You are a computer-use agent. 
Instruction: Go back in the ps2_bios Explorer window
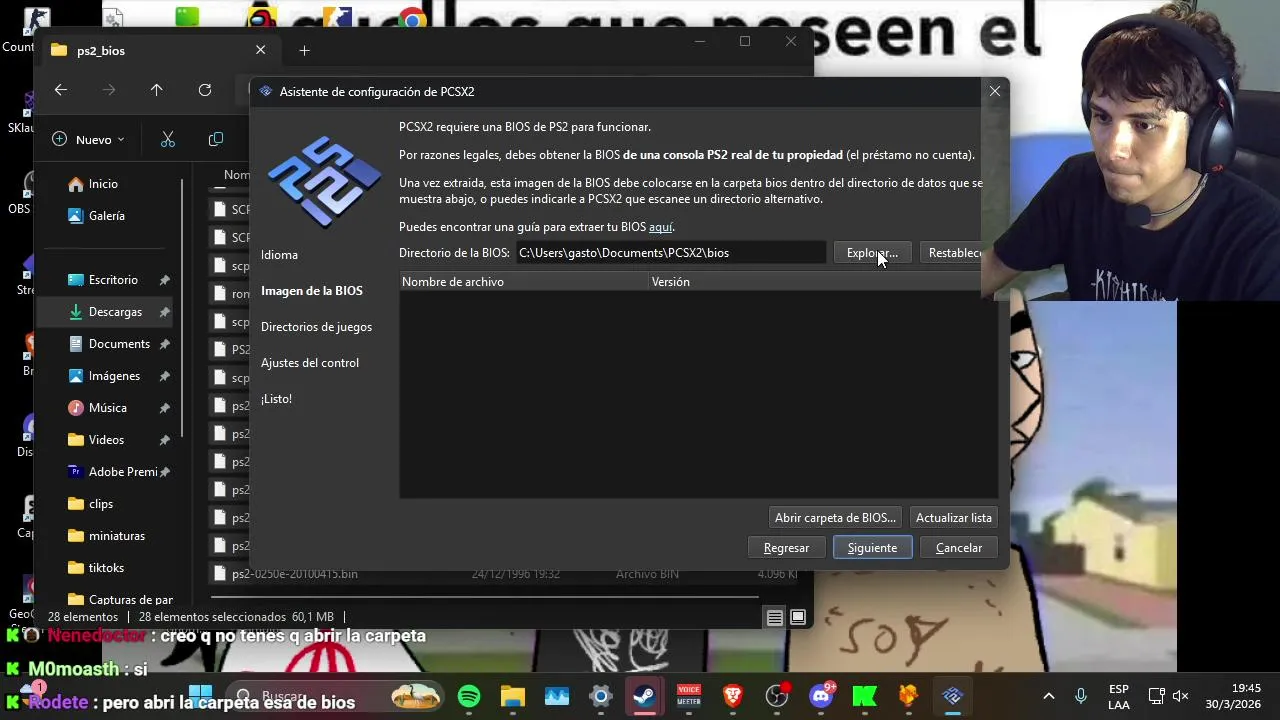pos(61,90)
